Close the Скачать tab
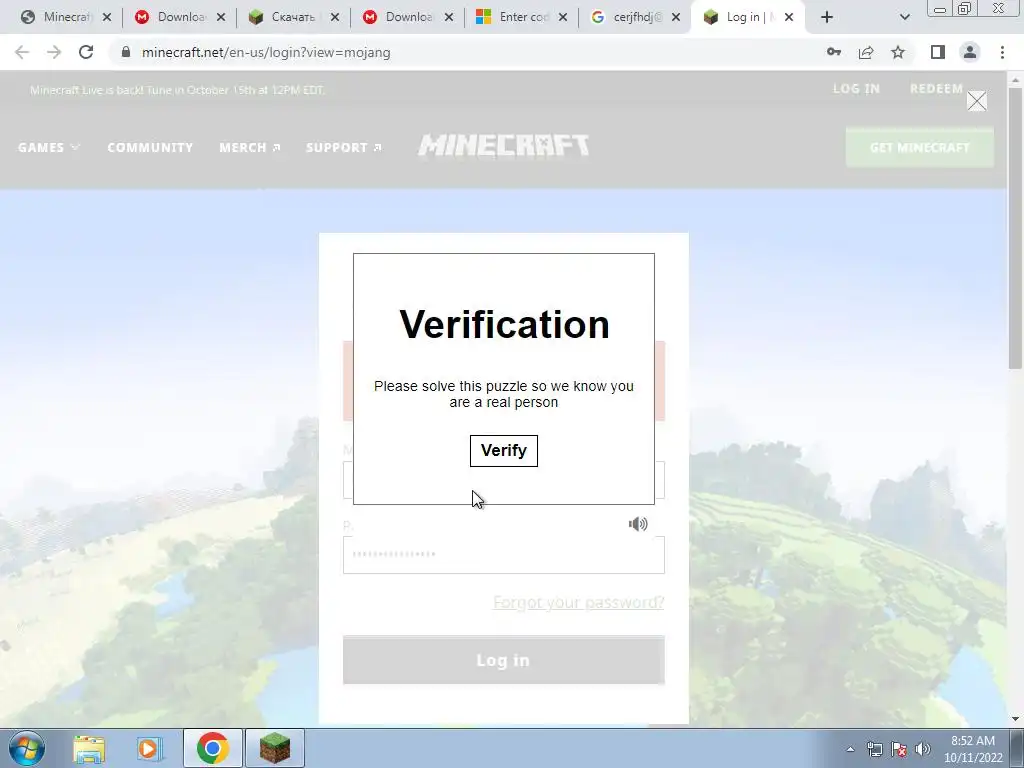 coord(335,17)
